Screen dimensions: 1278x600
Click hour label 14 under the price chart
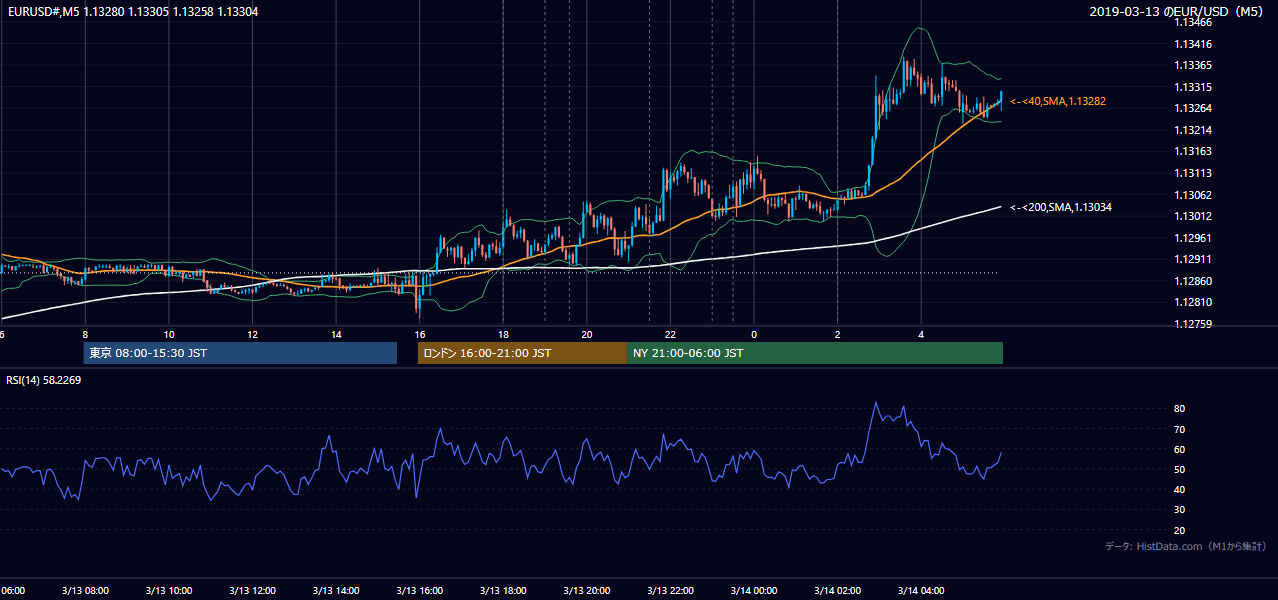tap(336, 334)
